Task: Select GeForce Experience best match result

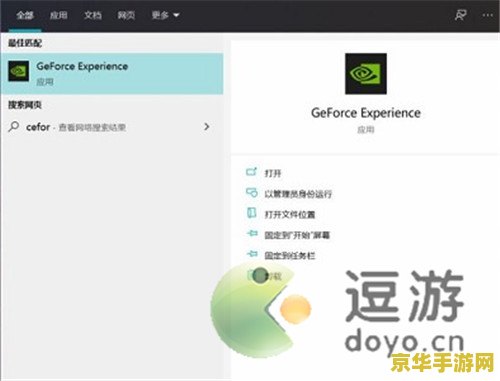Action: [112, 73]
